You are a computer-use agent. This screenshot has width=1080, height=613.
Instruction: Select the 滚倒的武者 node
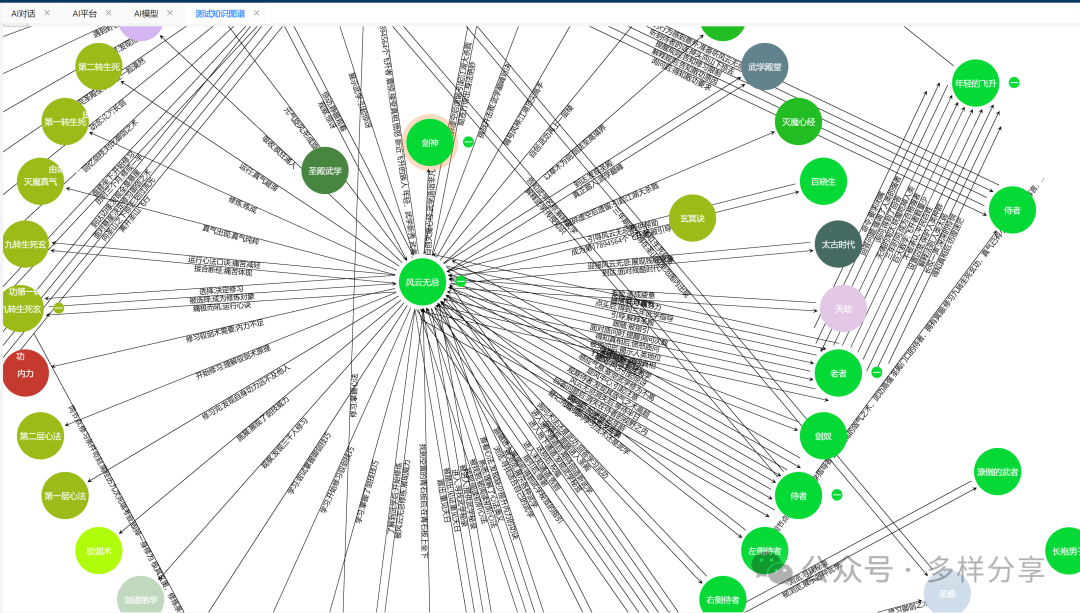[997, 471]
